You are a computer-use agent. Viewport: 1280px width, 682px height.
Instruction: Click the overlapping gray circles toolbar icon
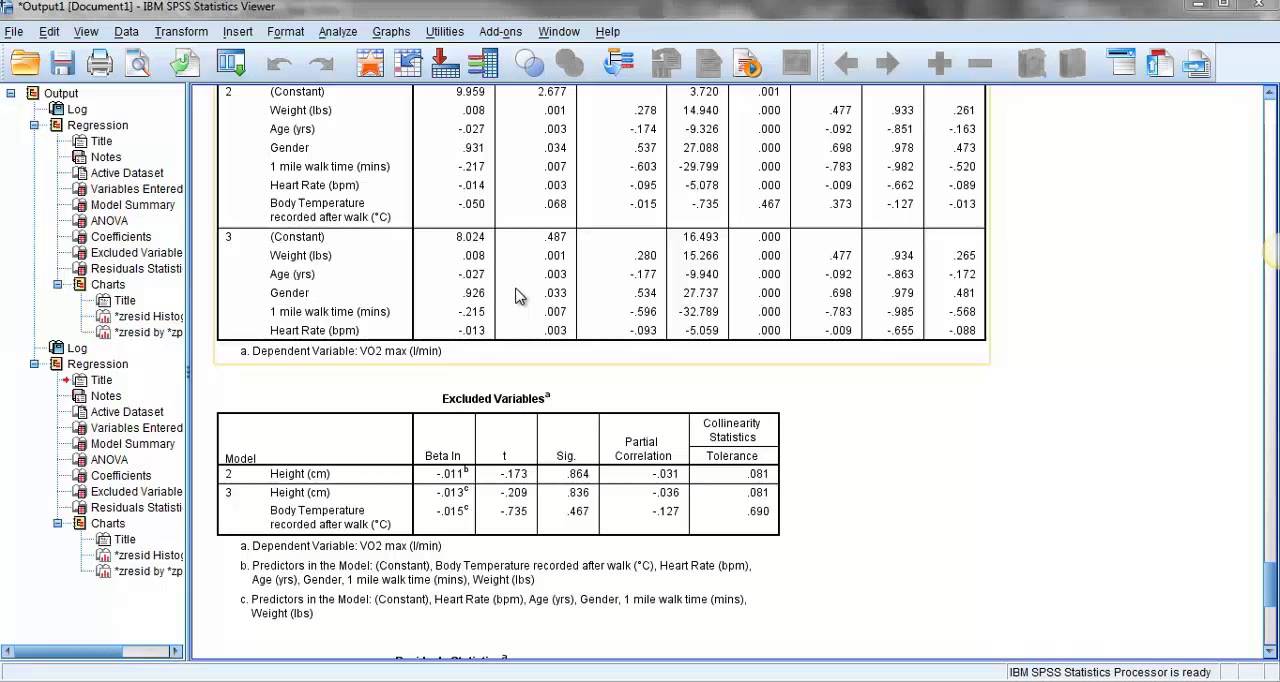click(570, 64)
